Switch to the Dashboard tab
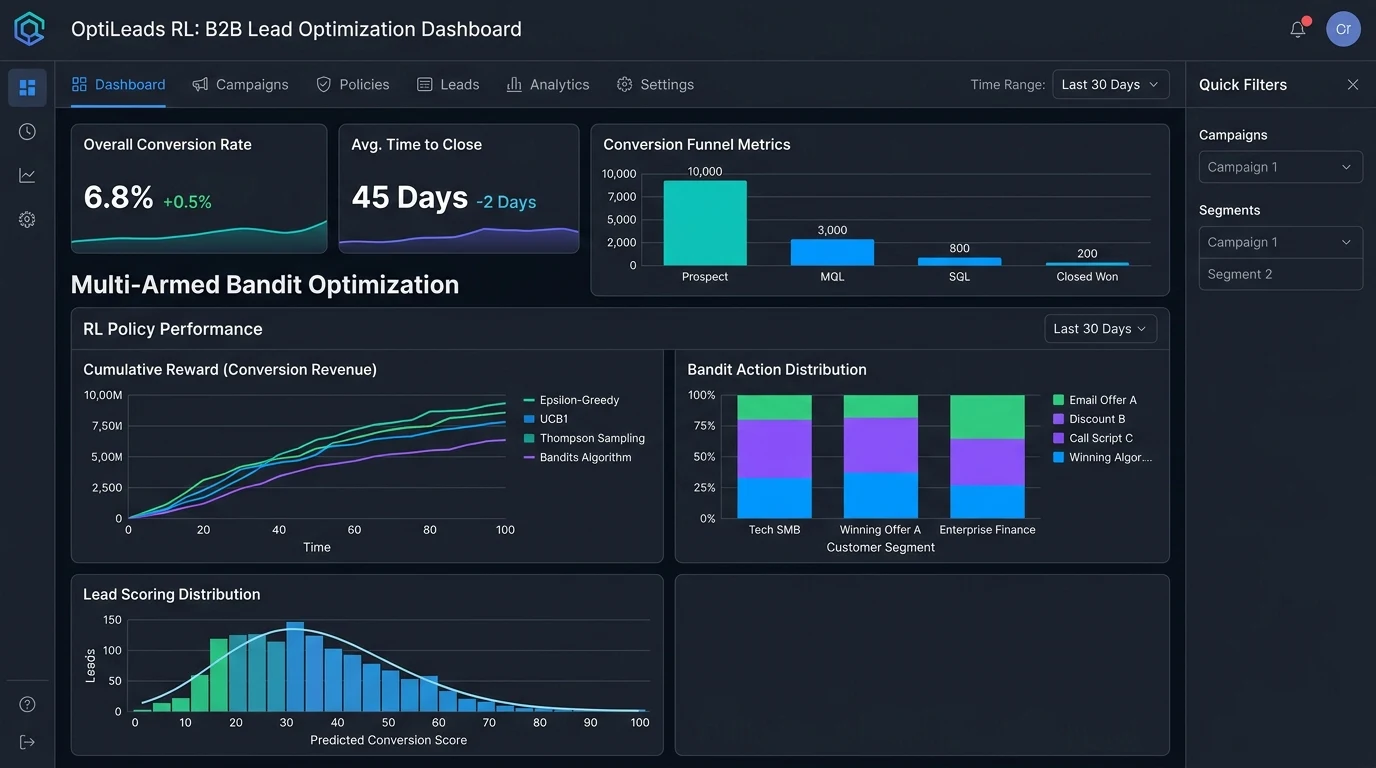 coord(119,85)
